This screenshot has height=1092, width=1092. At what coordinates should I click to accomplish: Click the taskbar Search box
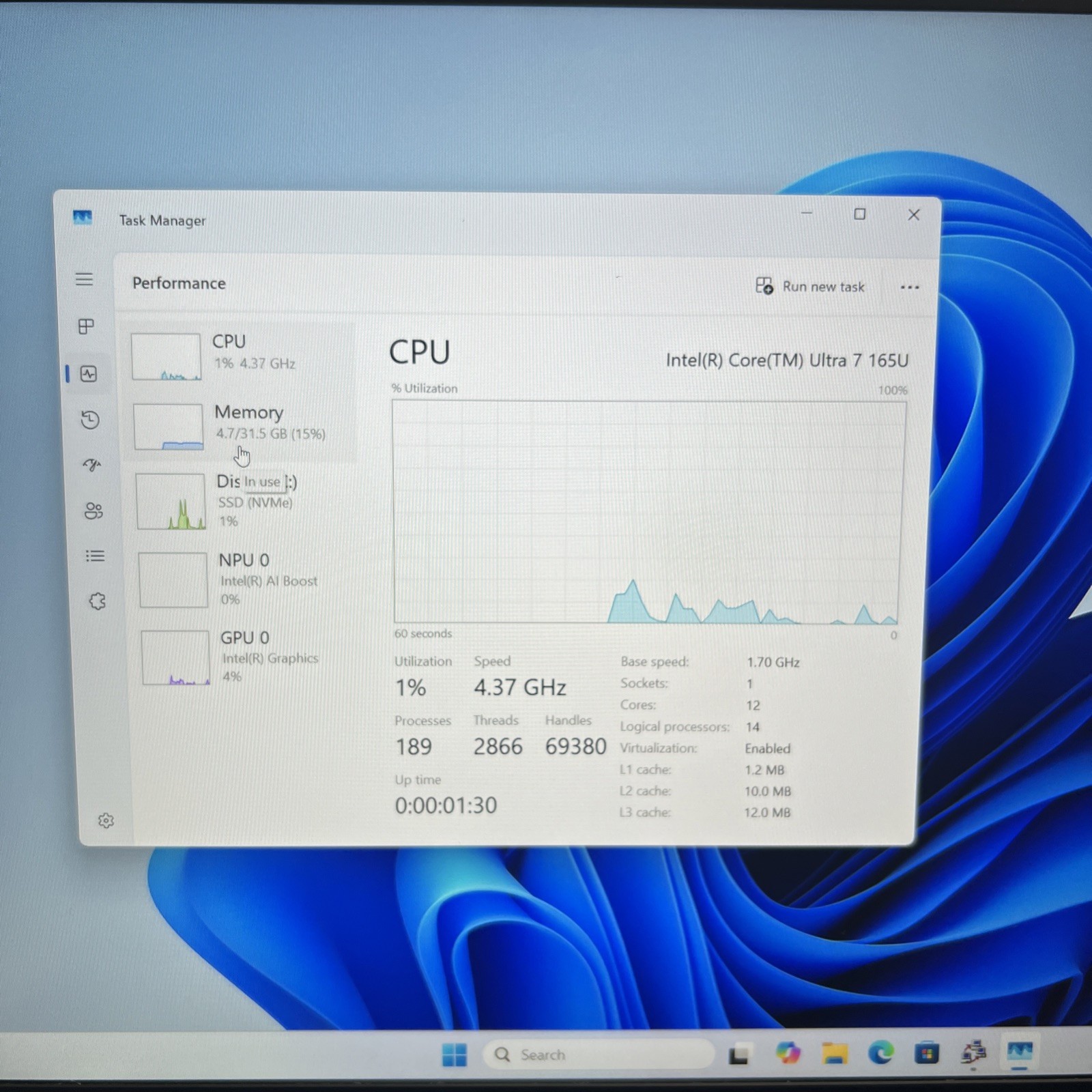click(x=599, y=1054)
